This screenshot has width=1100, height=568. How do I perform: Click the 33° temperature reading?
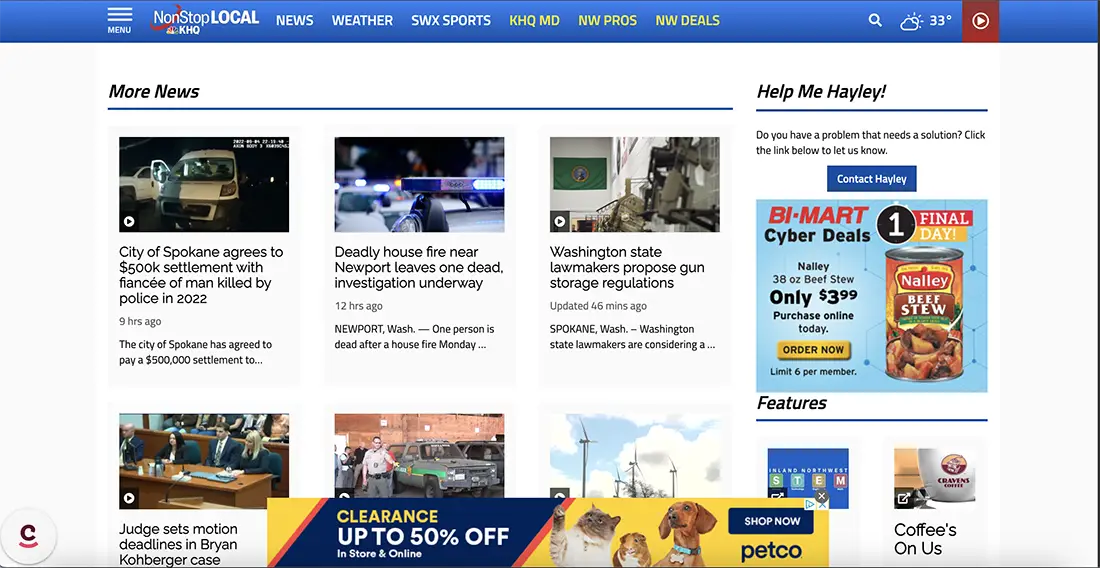point(941,21)
